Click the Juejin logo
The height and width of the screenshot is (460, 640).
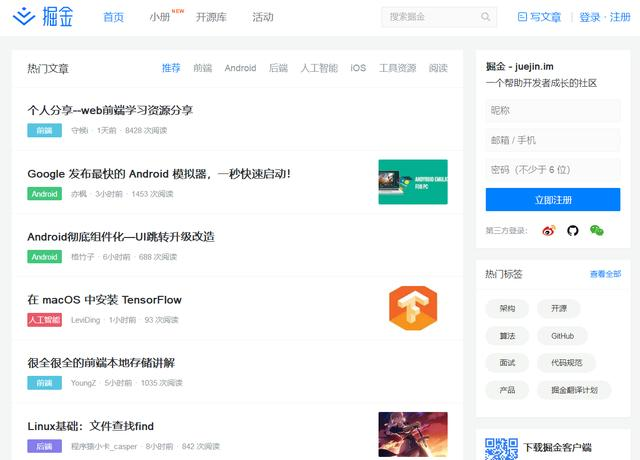43,17
